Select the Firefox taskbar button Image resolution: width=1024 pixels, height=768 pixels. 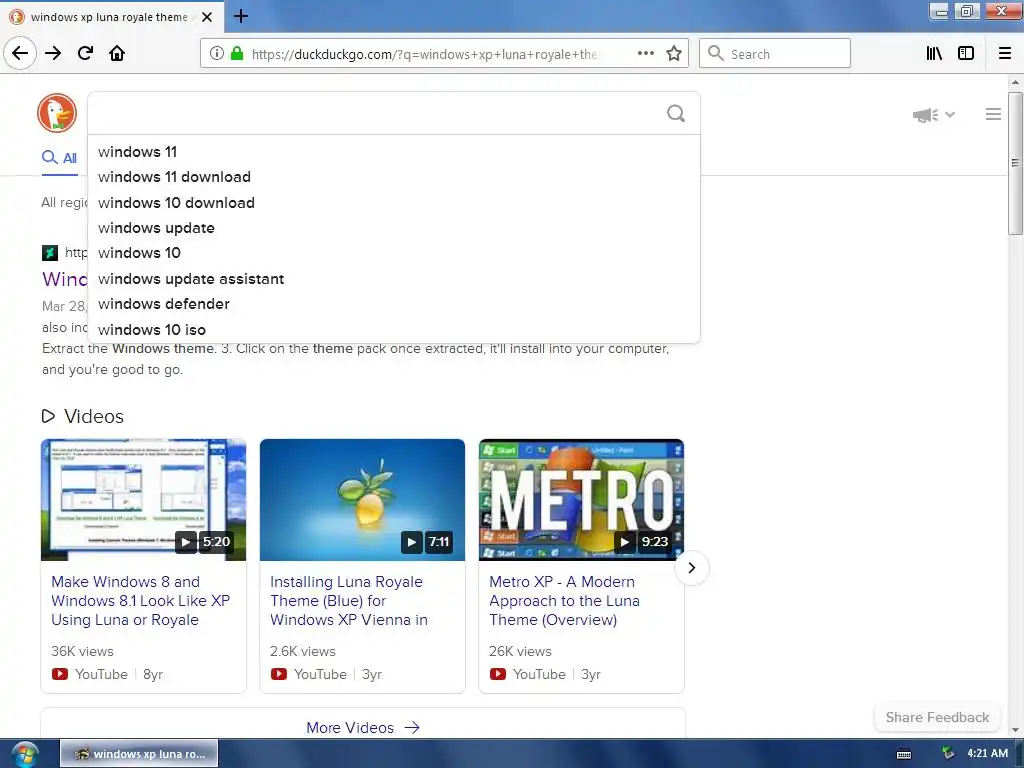pyautogui.click(x=139, y=754)
